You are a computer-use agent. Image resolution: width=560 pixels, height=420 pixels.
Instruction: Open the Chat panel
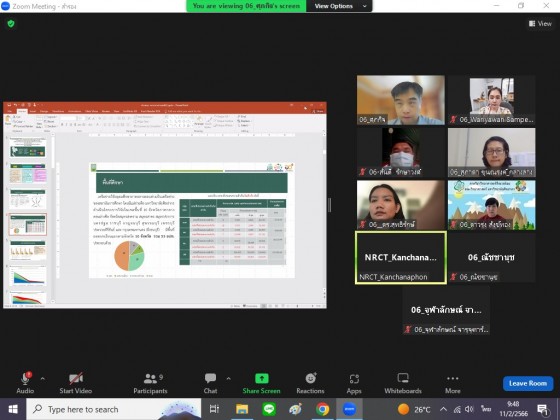(210, 383)
